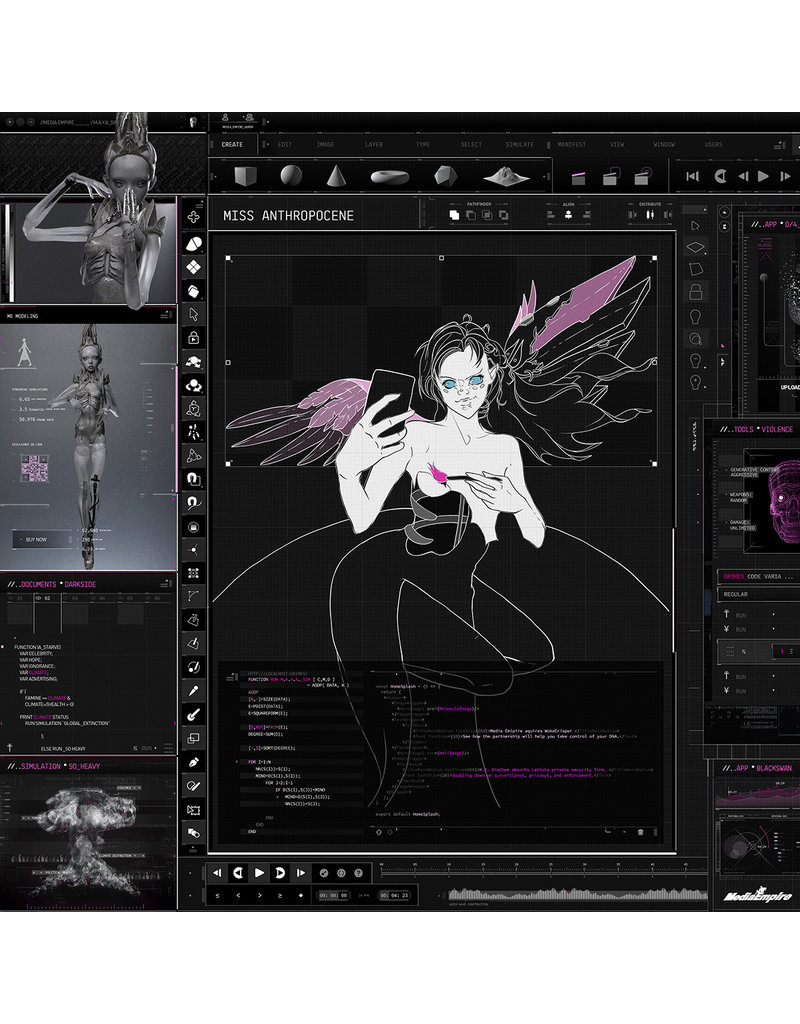Toggle DAMAGE: UNLIMITED in the Tools Violence panel
The image size is (800, 1024).
(740, 524)
